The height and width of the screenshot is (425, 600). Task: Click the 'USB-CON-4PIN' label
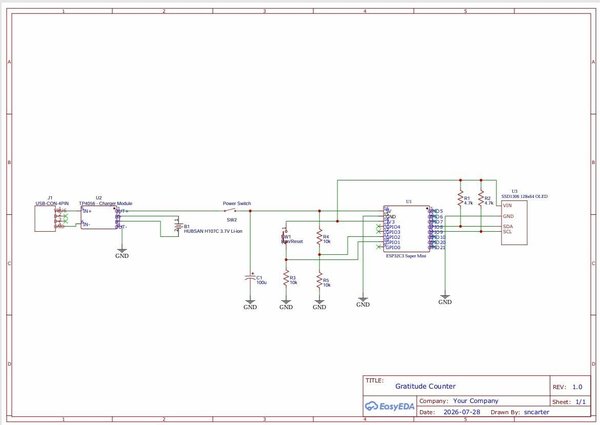(x=52, y=203)
